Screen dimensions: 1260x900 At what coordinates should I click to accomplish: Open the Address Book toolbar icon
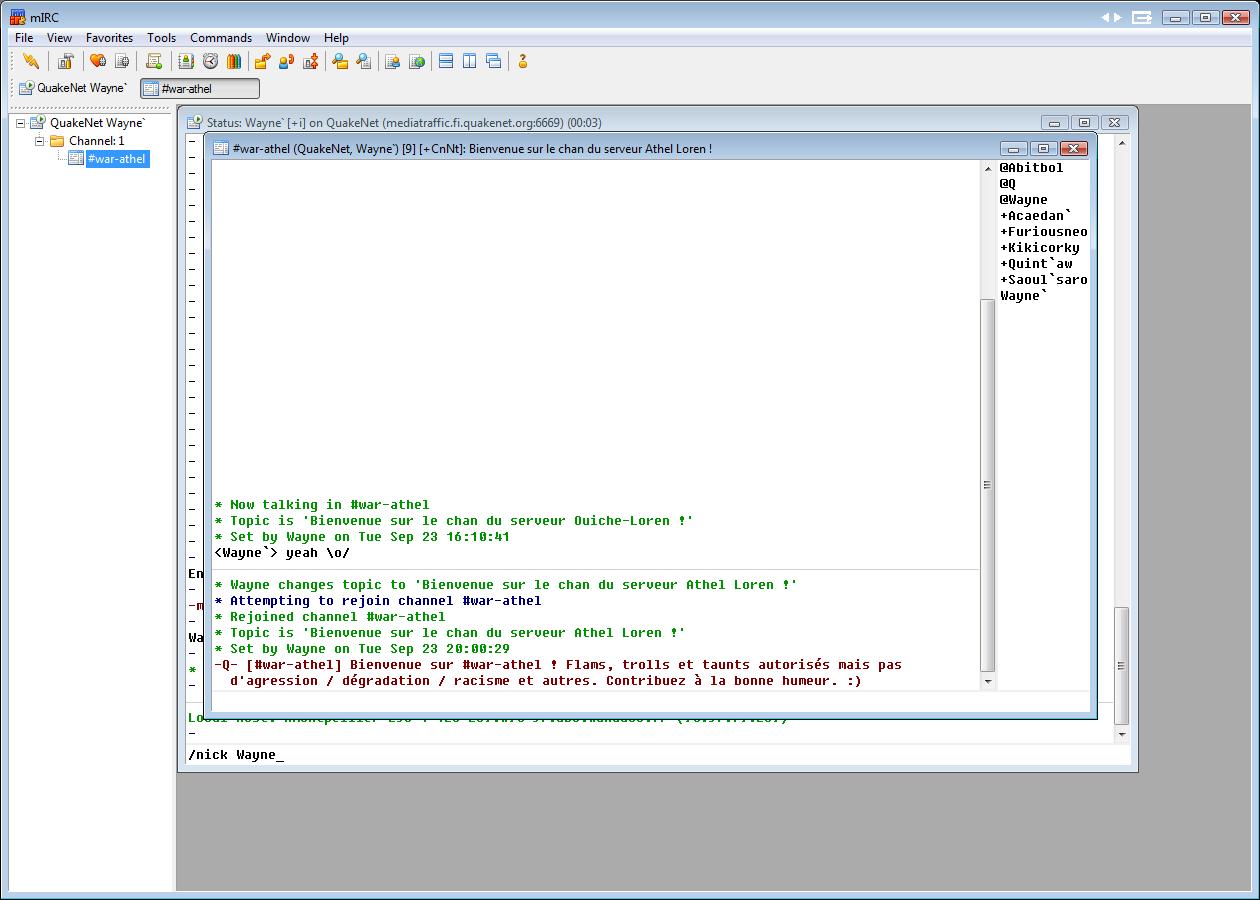tap(186, 61)
